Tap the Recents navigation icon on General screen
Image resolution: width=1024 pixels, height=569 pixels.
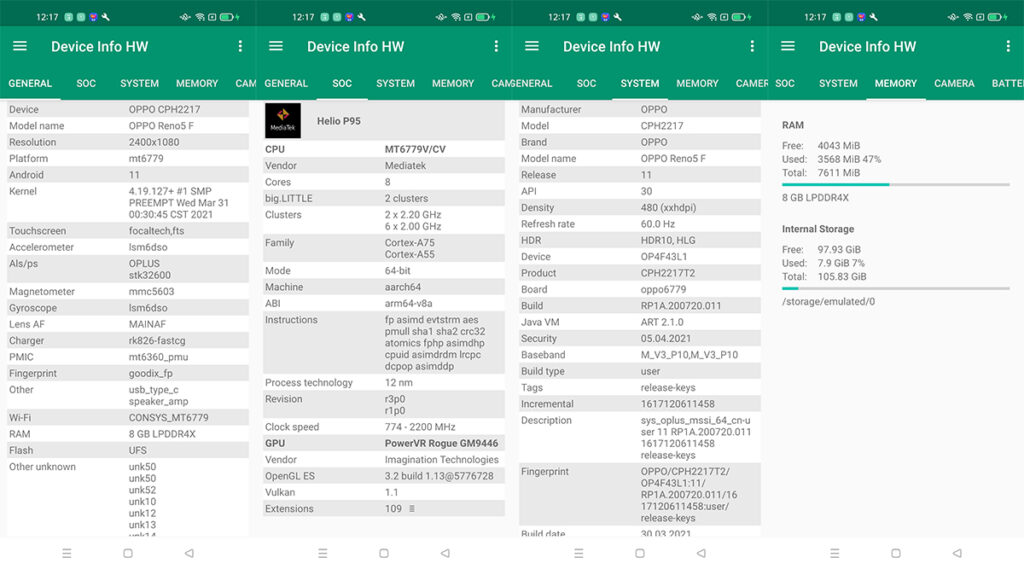tap(67, 553)
